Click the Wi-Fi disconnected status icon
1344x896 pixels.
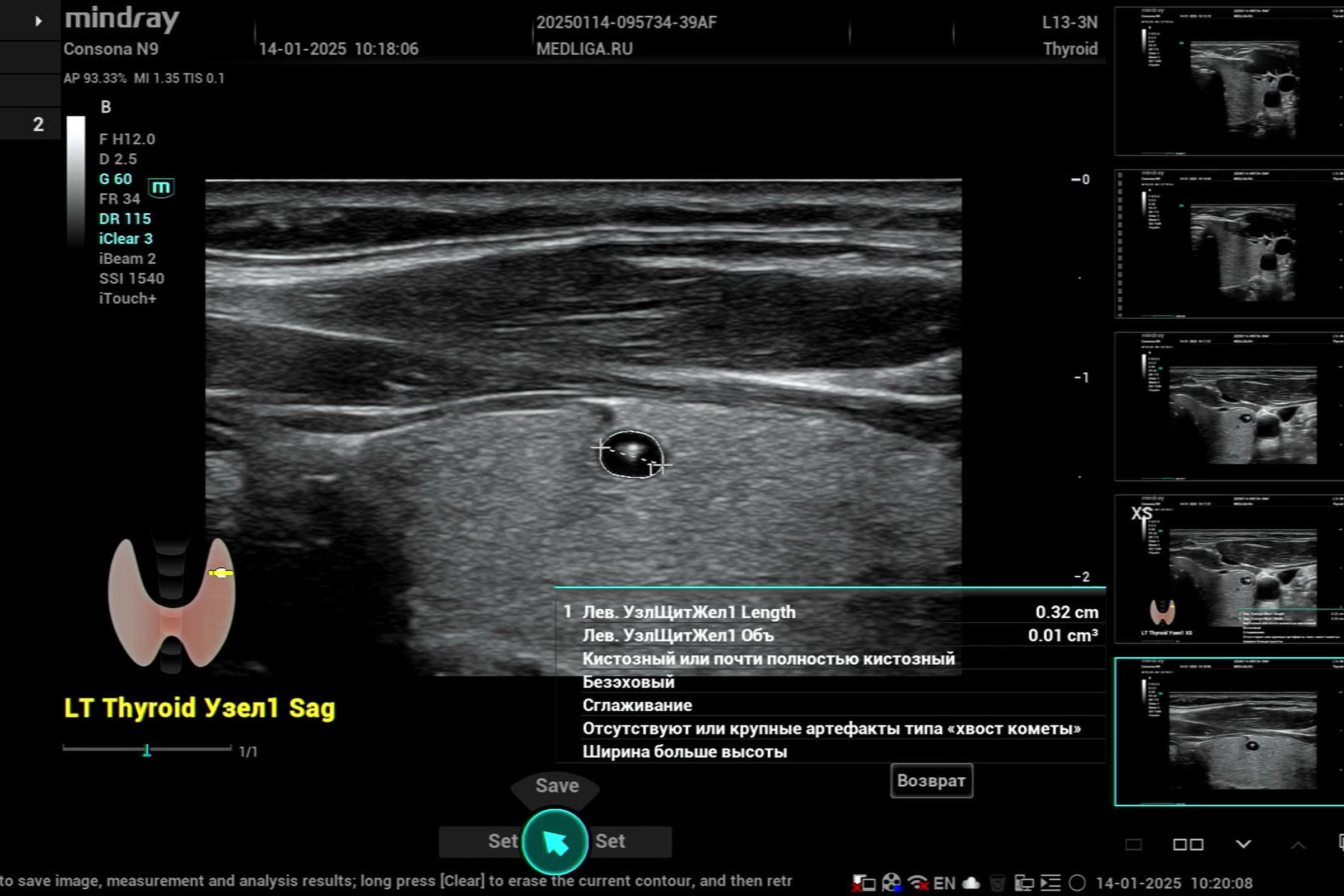click(918, 883)
